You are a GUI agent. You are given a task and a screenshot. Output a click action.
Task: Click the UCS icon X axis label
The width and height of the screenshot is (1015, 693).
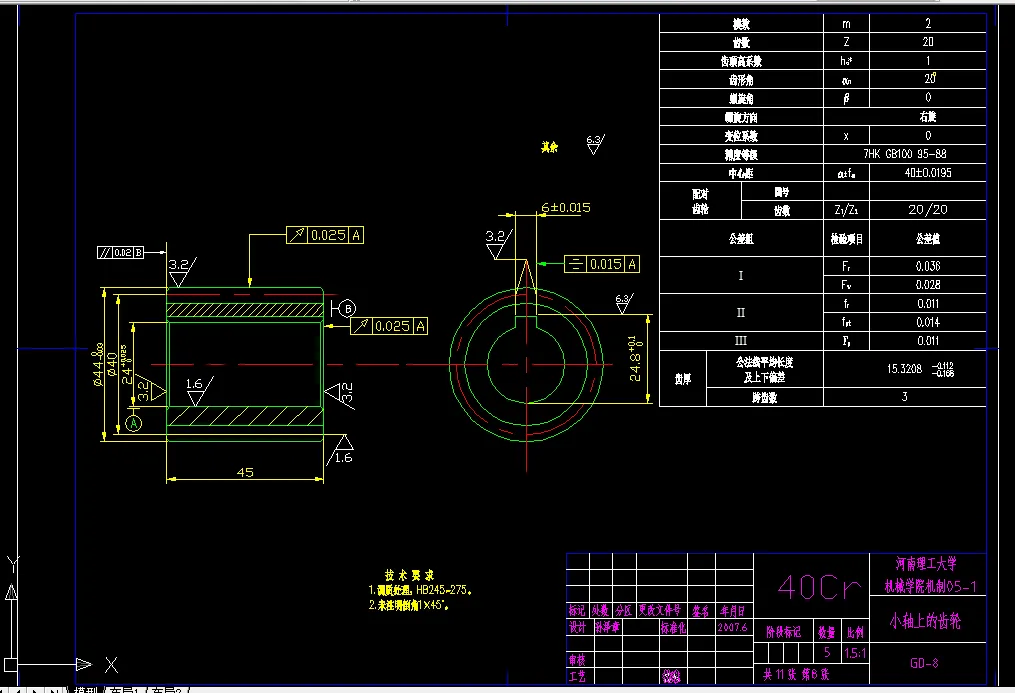point(111,665)
